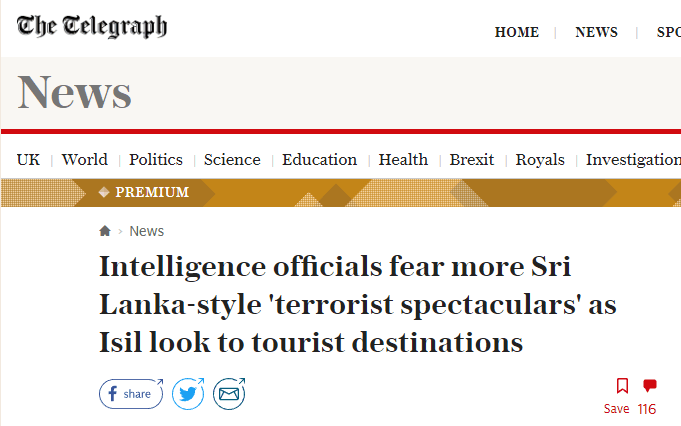Click the Facebook share icon button
The height and width of the screenshot is (426, 681).
coord(131,394)
